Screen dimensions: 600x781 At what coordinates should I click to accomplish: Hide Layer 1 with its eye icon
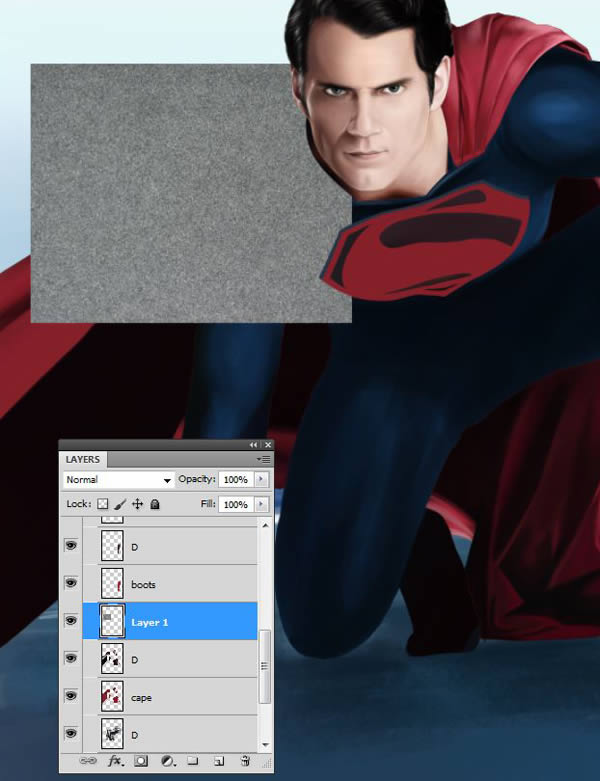71,621
